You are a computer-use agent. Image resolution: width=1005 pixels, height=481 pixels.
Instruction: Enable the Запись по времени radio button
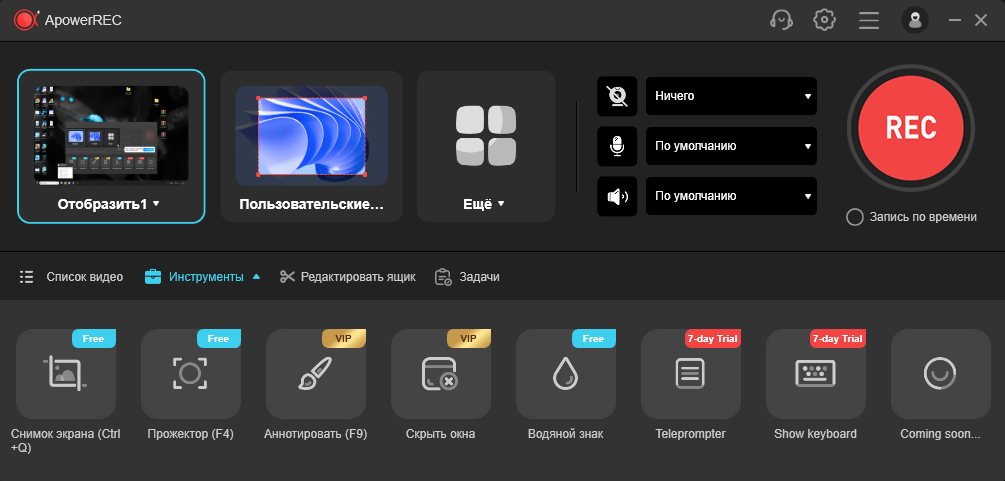pos(854,217)
